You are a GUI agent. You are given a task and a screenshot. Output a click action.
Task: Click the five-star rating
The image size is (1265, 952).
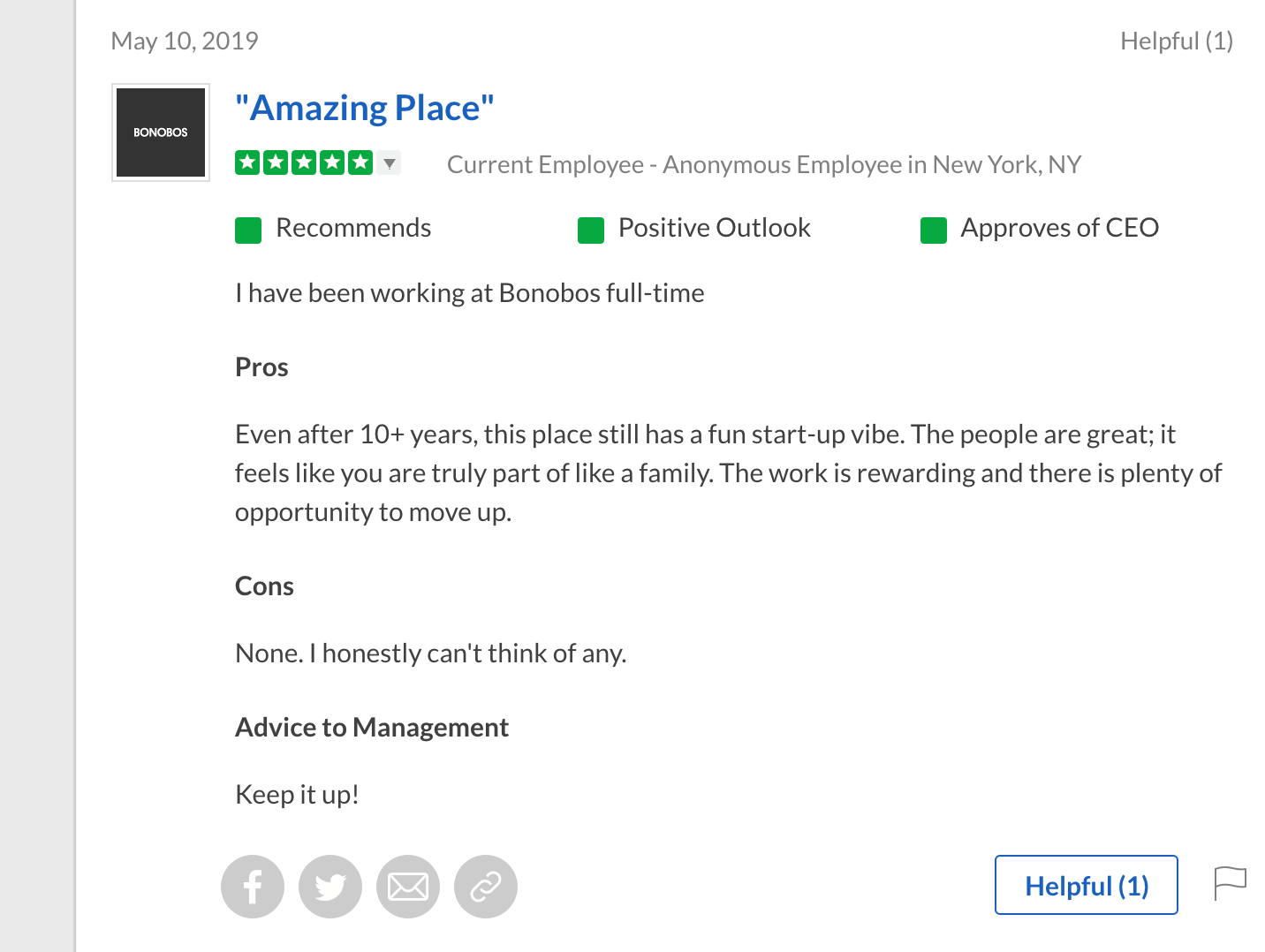coord(304,162)
